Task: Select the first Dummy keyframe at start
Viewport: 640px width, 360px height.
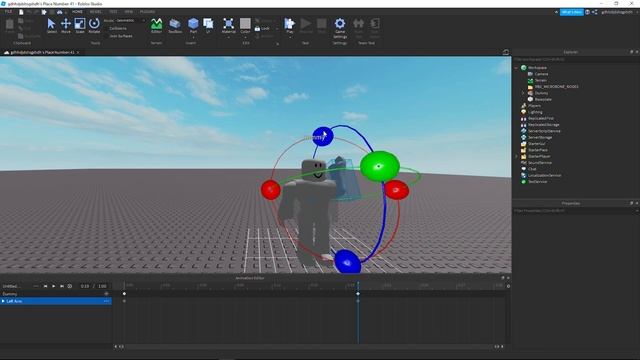Action: tap(124, 294)
